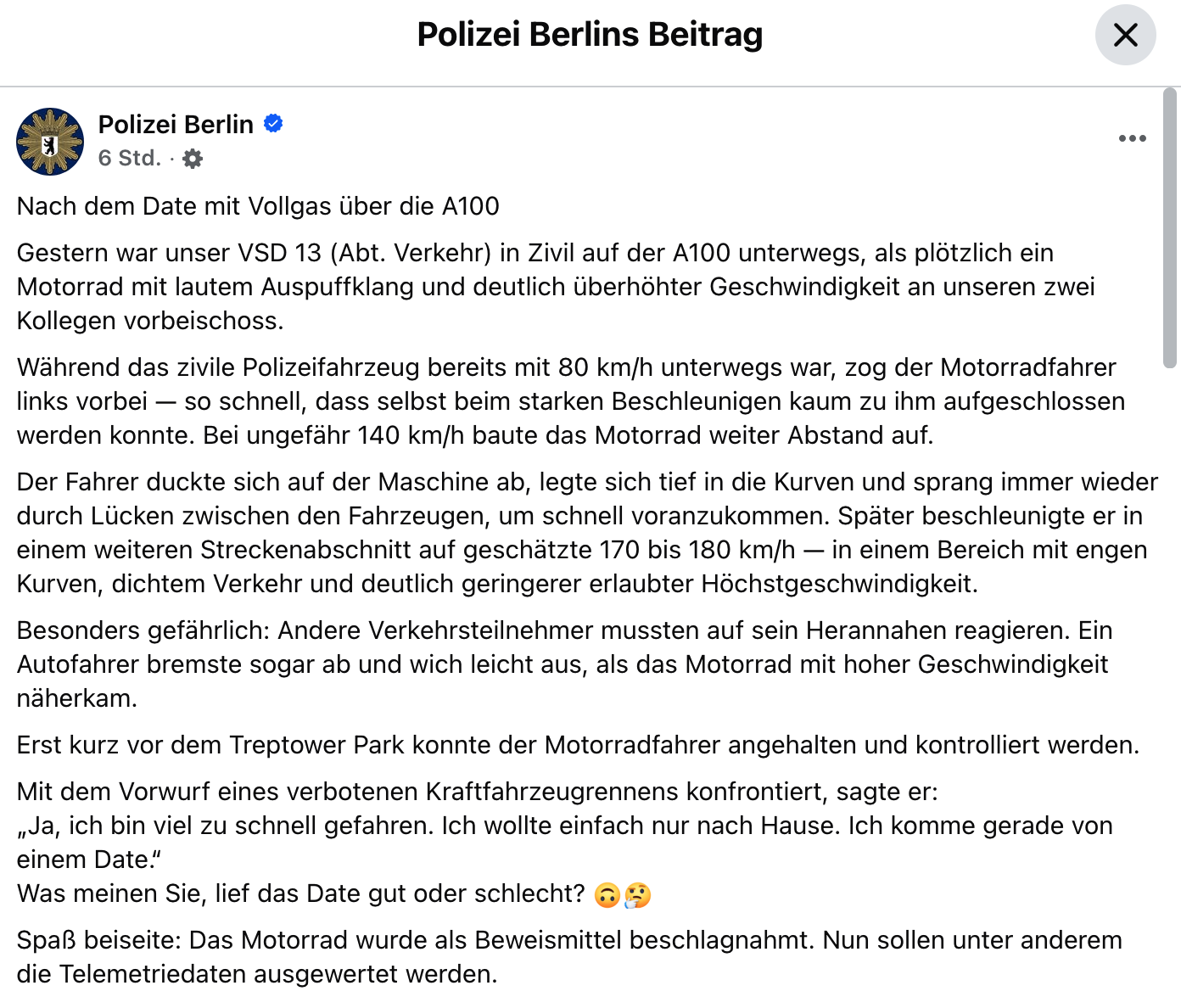The height and width of the screenshot is (1008, 1181).
Task: Open the Polizei Berlin page name link
Action: (176, 125)
